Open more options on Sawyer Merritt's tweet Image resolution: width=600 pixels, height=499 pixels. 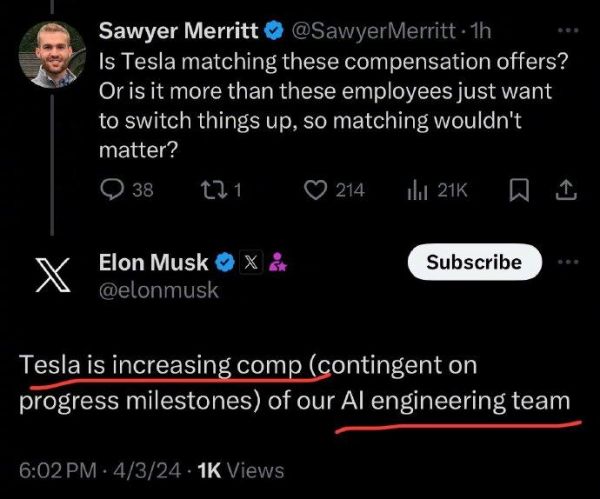click(x=568, y=31)
